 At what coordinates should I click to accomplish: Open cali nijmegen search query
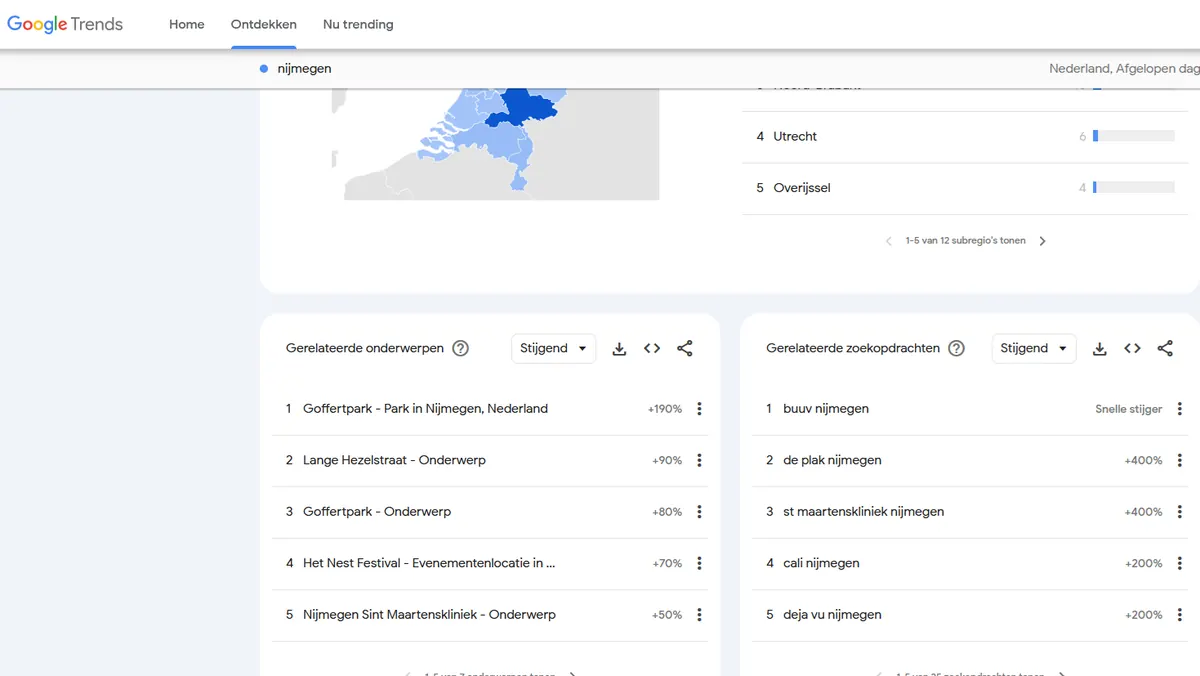coord(821,564)
